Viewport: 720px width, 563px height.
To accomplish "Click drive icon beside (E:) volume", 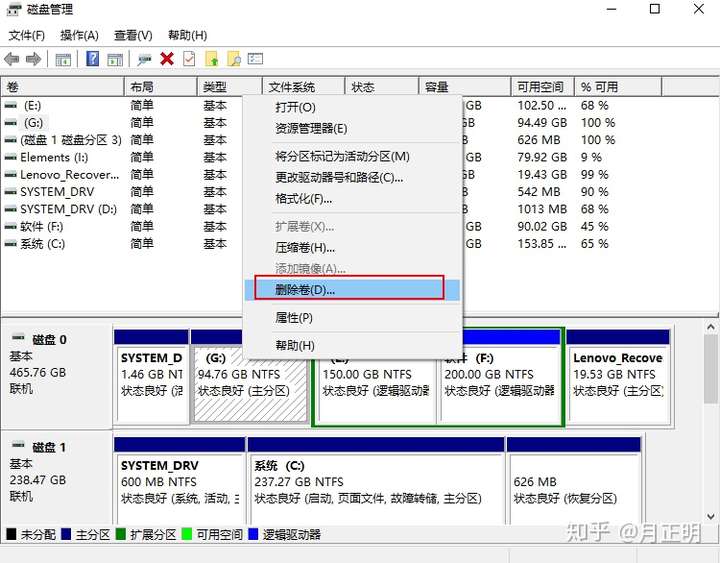I will (11, 106).
